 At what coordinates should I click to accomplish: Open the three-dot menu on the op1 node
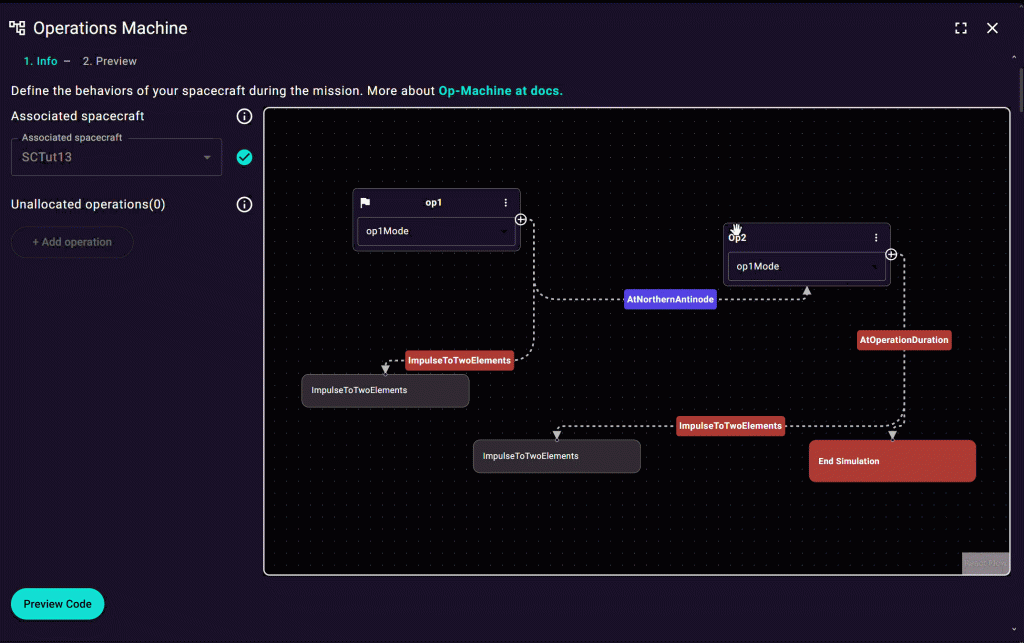(506, 203)
